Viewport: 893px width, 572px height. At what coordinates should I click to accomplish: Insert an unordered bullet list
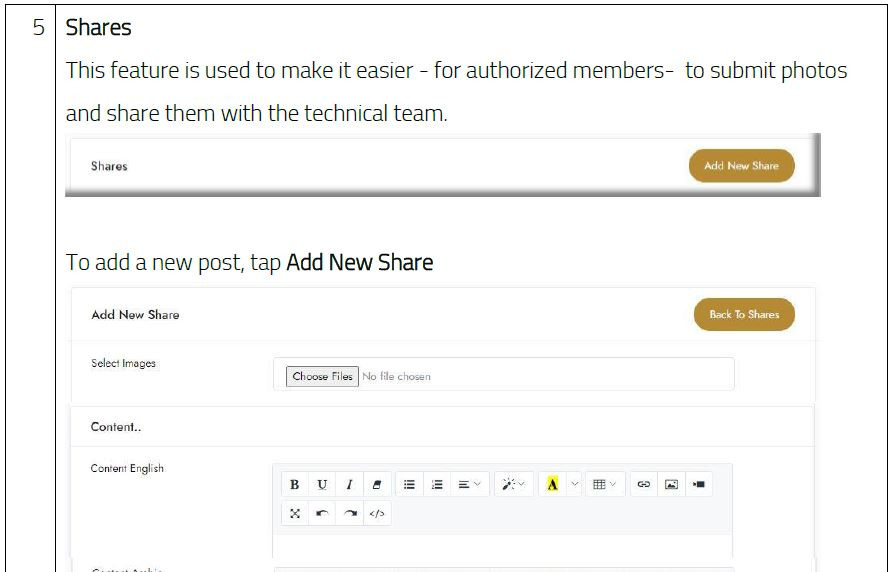[409, 484]
